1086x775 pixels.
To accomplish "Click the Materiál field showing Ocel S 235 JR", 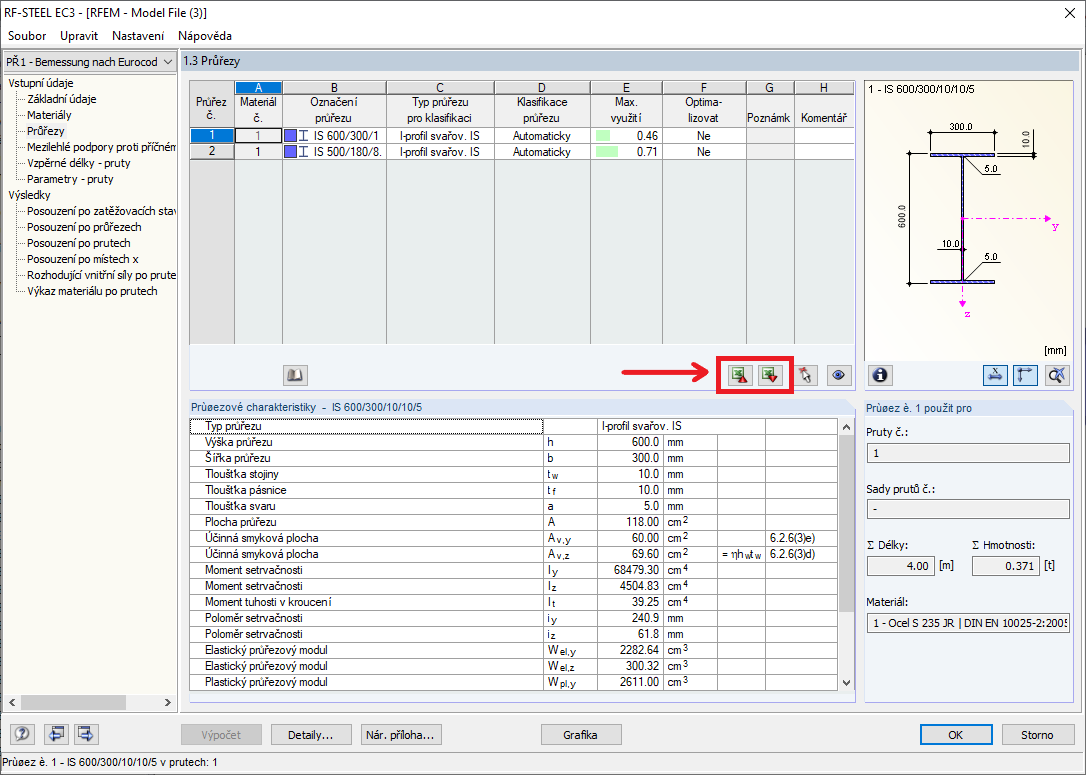I will coord(968,623).
